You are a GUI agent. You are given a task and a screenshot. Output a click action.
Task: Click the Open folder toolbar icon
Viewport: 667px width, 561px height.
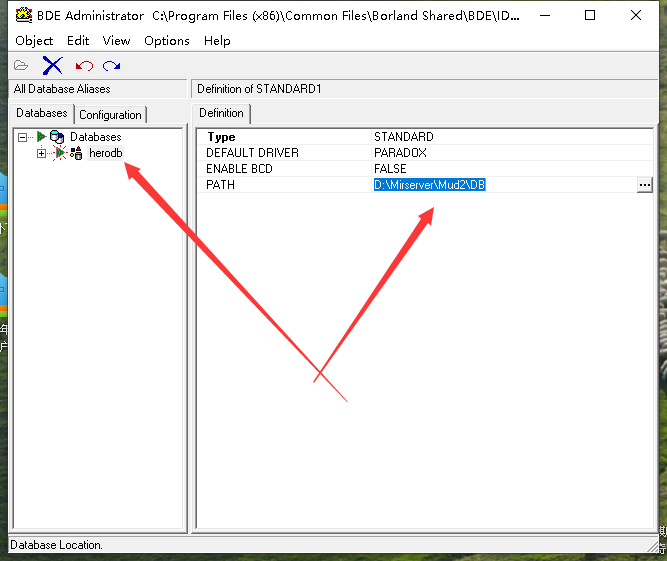point(21,66)
